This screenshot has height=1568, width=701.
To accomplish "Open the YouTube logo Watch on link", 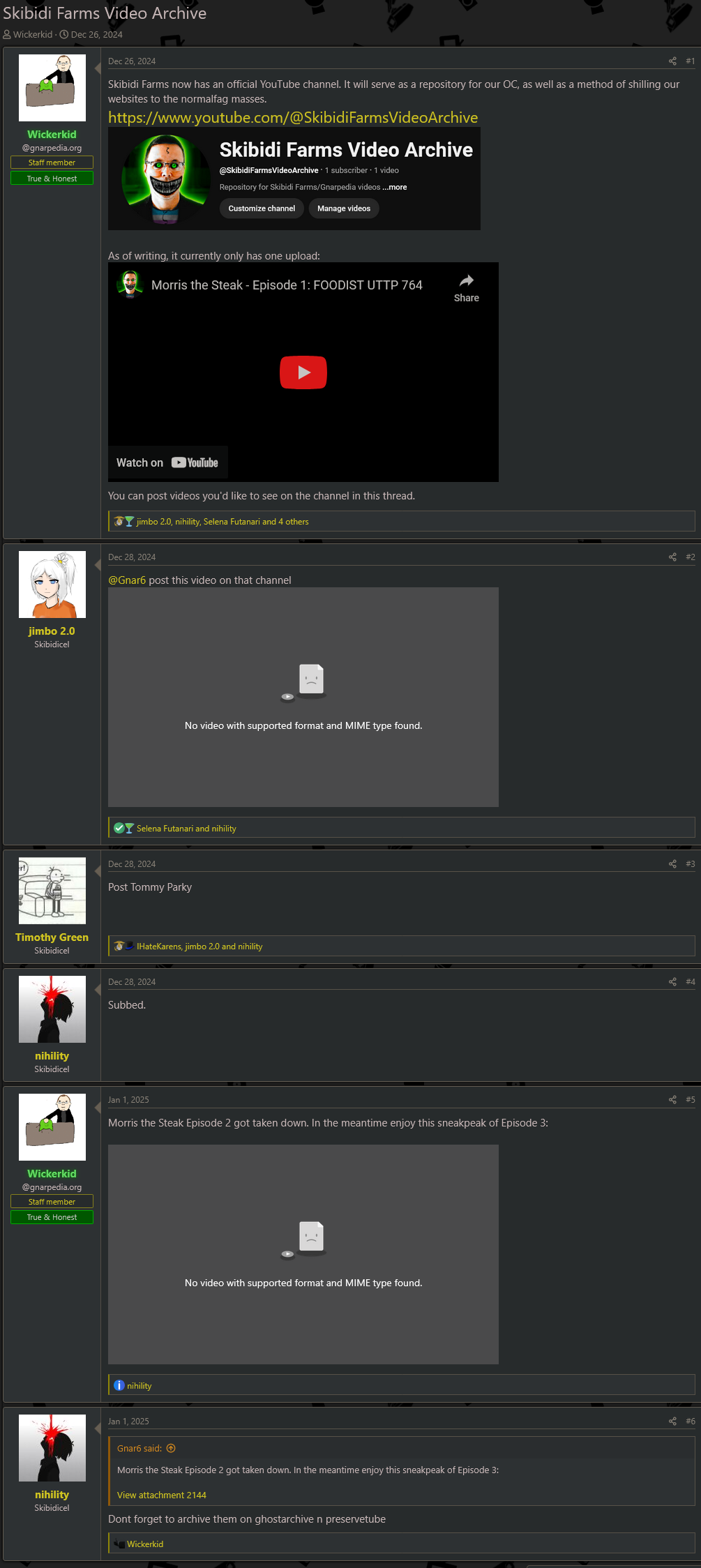I will 195,463.
